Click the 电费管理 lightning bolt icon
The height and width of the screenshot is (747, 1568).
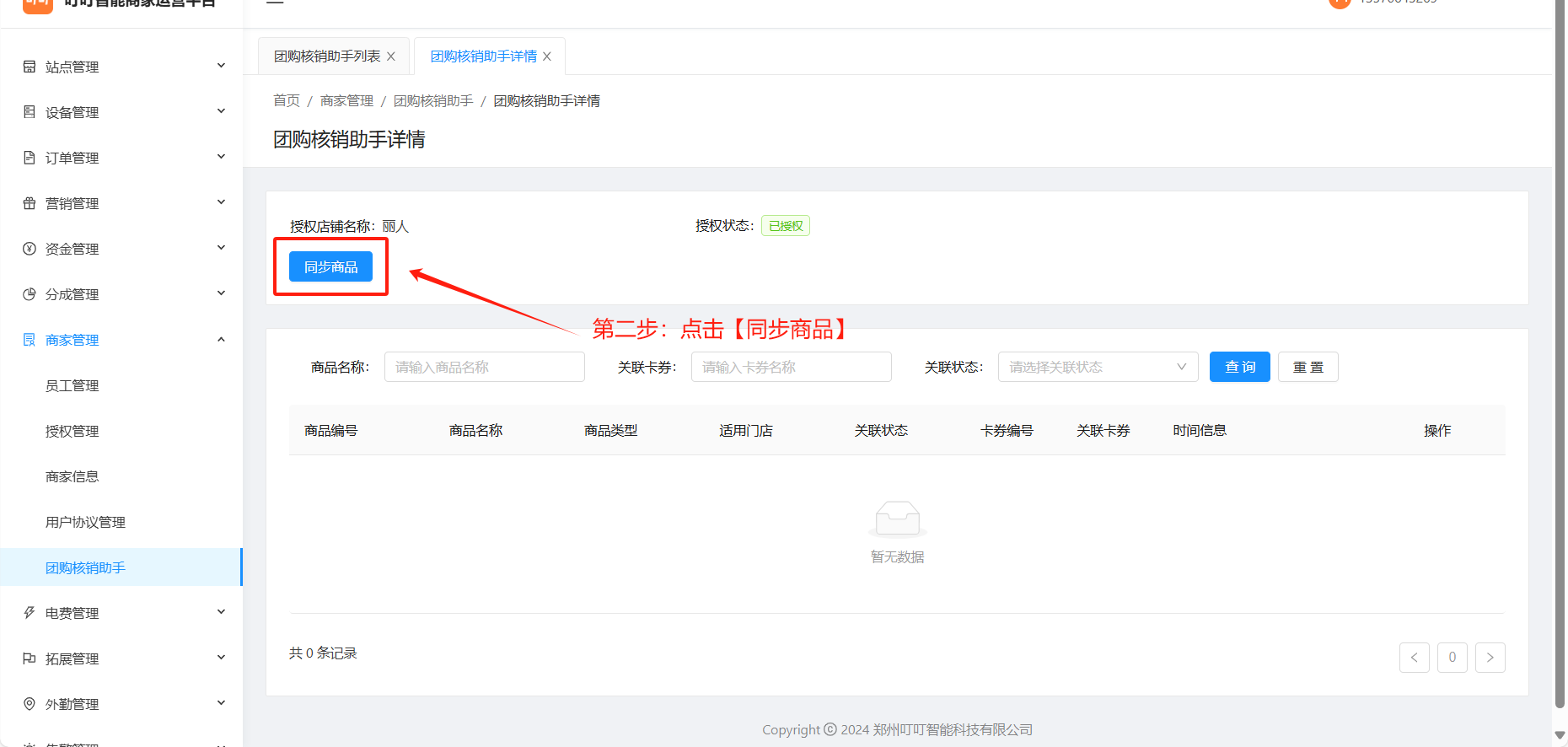[30, 613]
